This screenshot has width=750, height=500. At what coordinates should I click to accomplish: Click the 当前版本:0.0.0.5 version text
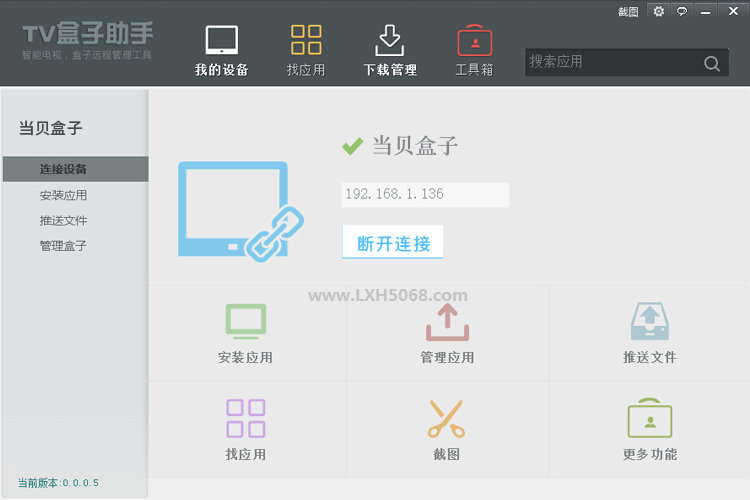(58, 483)
